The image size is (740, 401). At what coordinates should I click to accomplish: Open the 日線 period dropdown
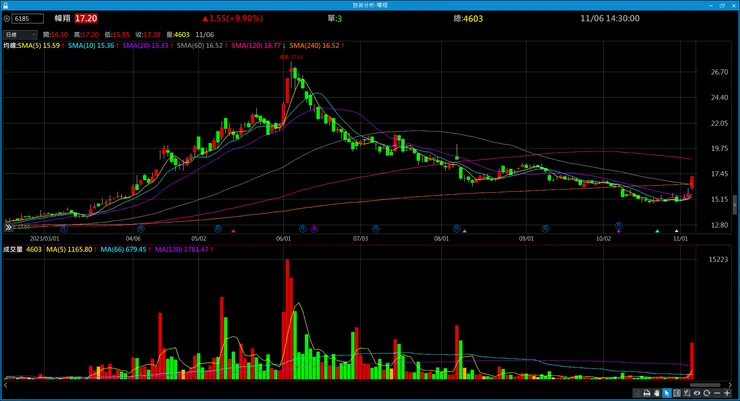tap(20, 35)
